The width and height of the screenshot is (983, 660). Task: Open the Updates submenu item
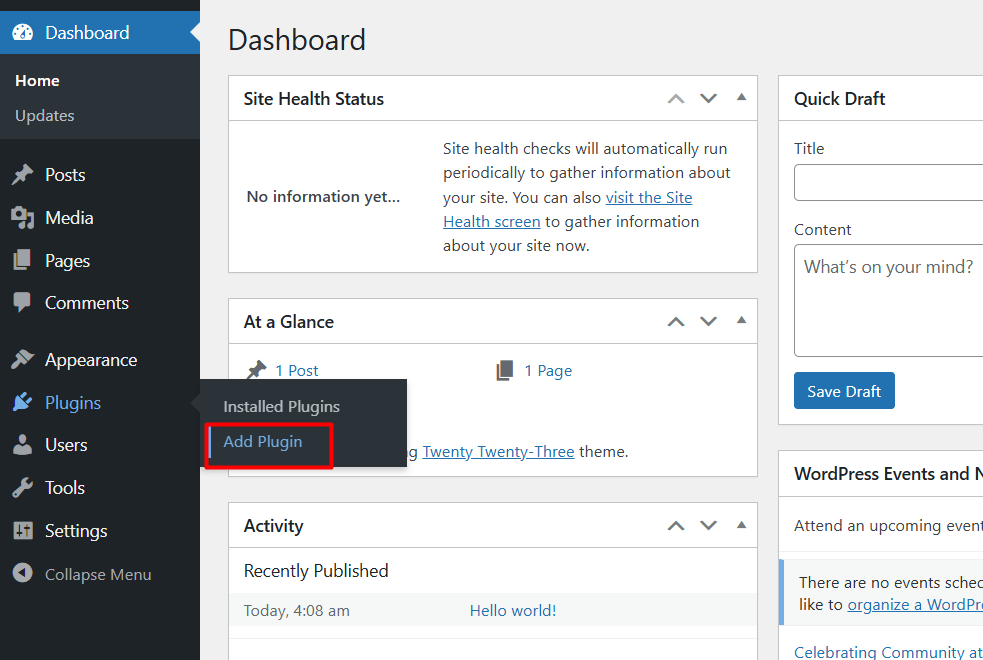pos(45,116)
